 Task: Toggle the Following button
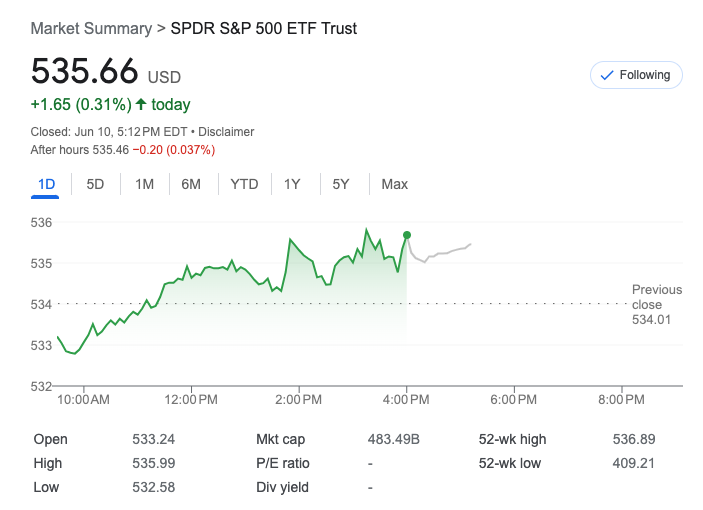click(636, 75)
